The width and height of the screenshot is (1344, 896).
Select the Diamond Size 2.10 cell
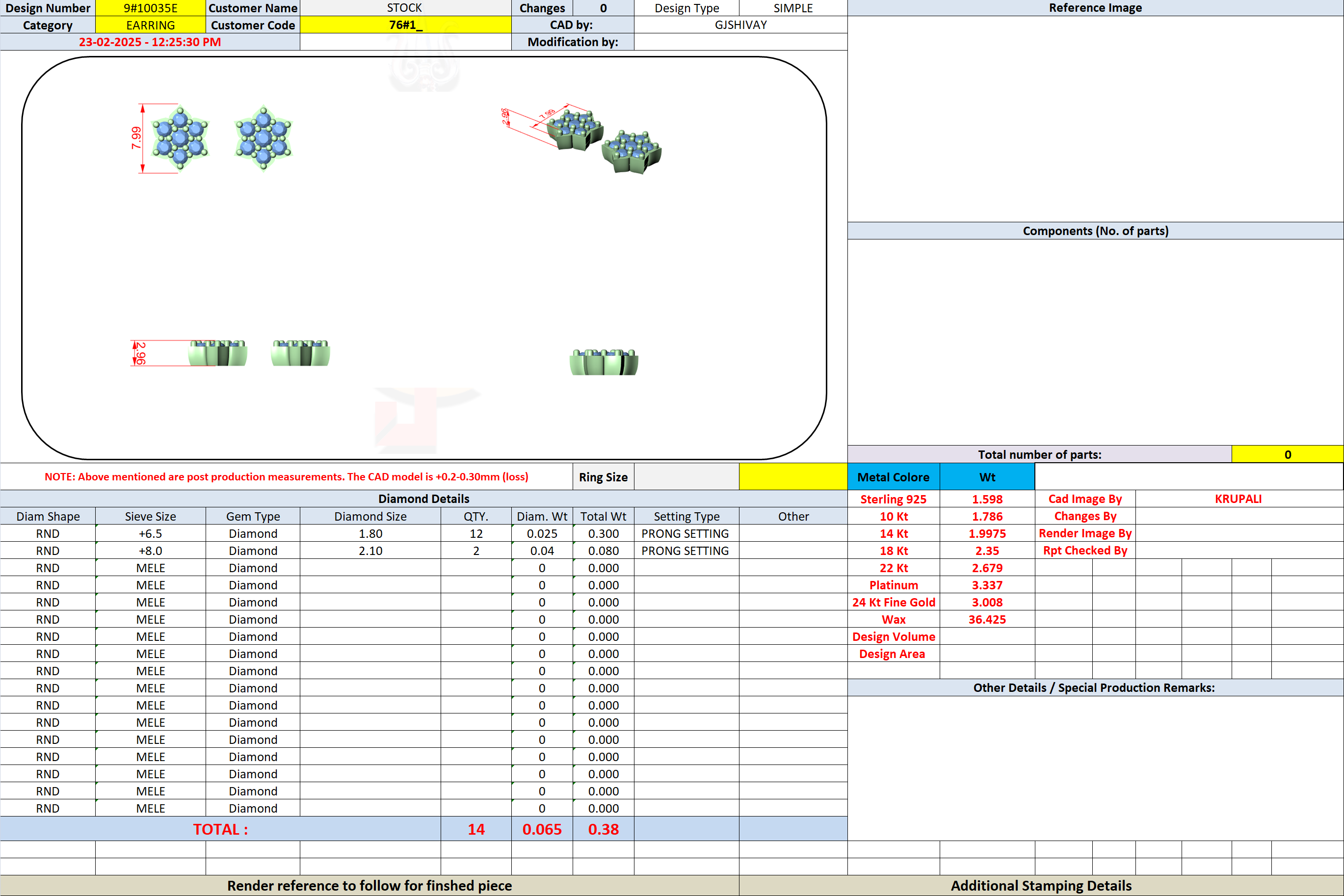370,551
